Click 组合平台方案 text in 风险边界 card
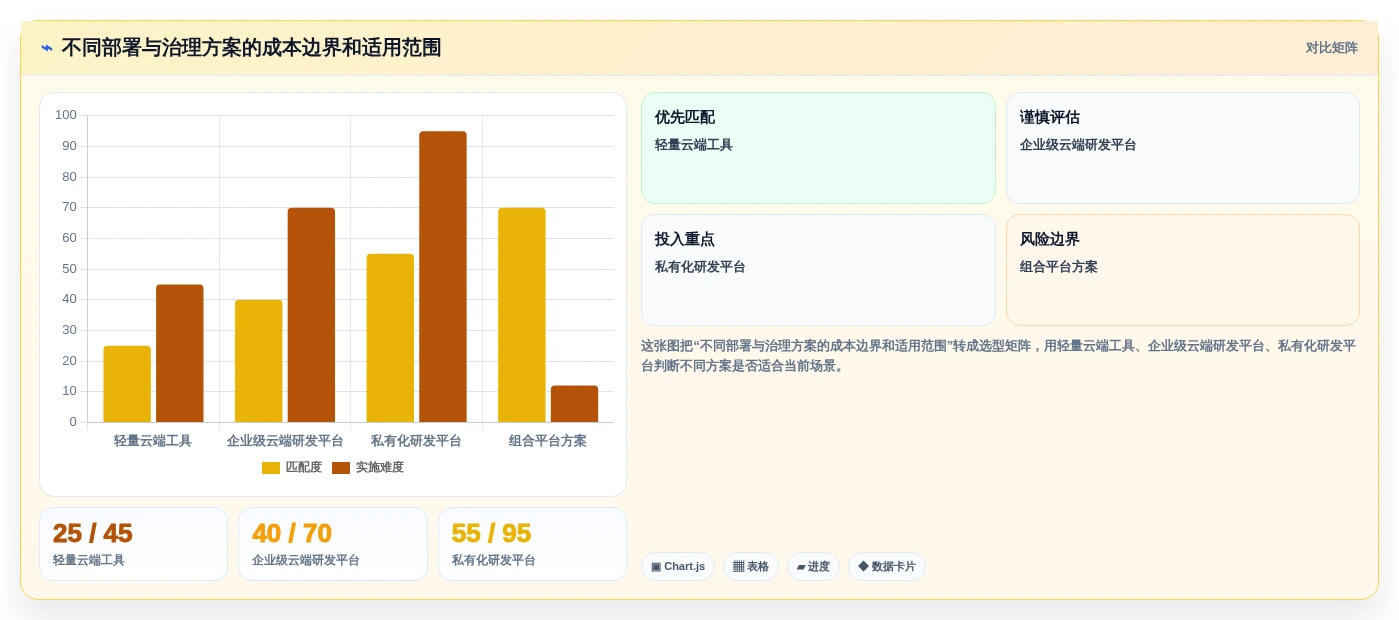This screenshot has height=620, width=1399. pyautogui.click(x=1059, y=267)
